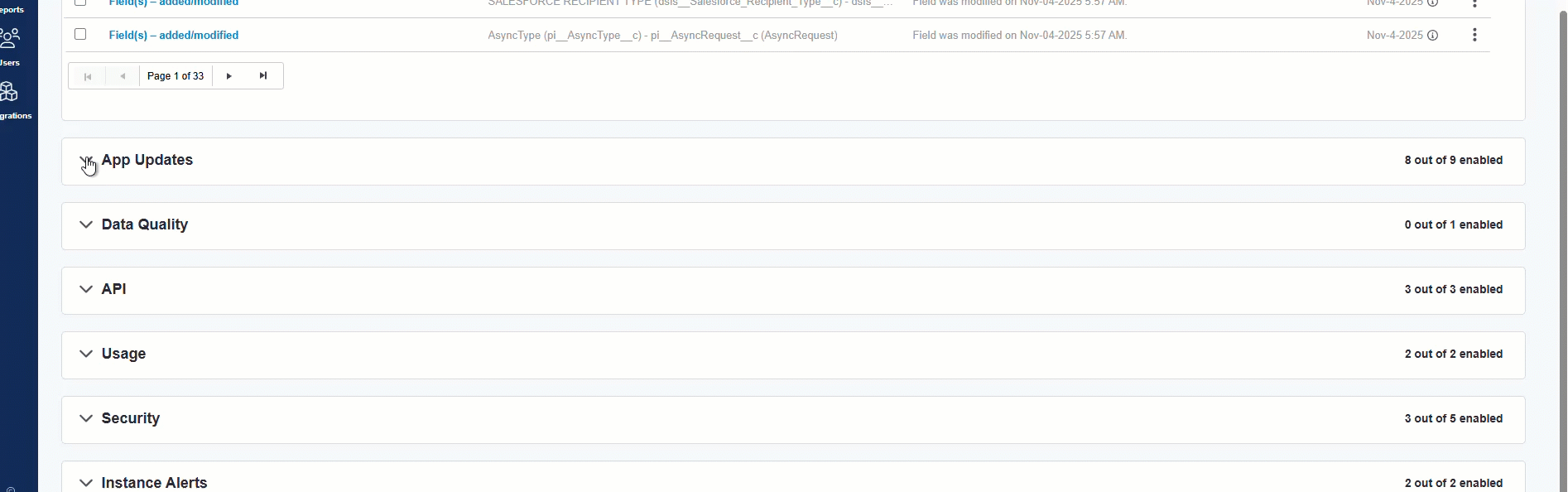Click the vertical scrollbar on right

pos(1561,248)
